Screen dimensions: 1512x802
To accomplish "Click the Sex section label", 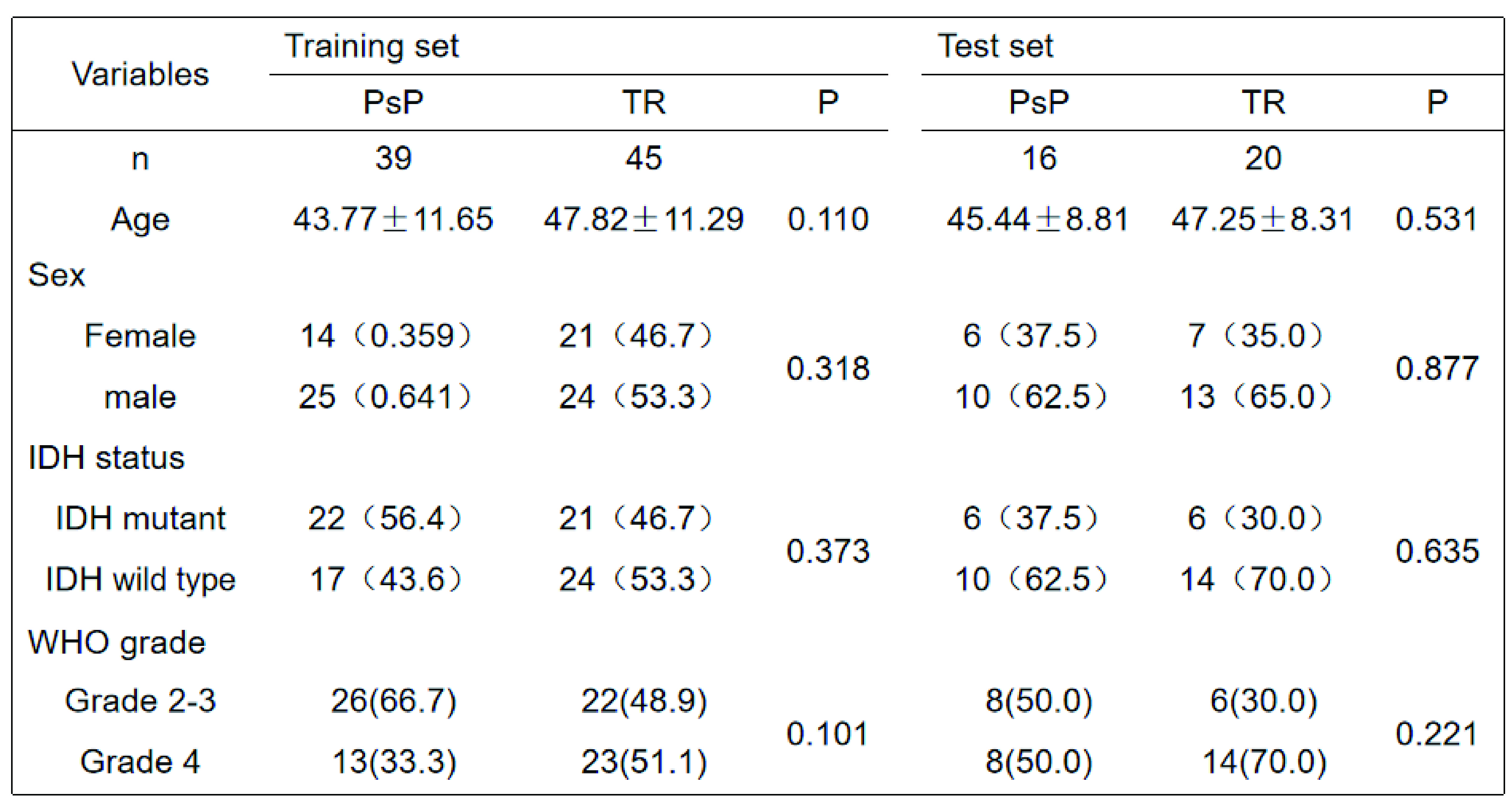I will point(56,275).
